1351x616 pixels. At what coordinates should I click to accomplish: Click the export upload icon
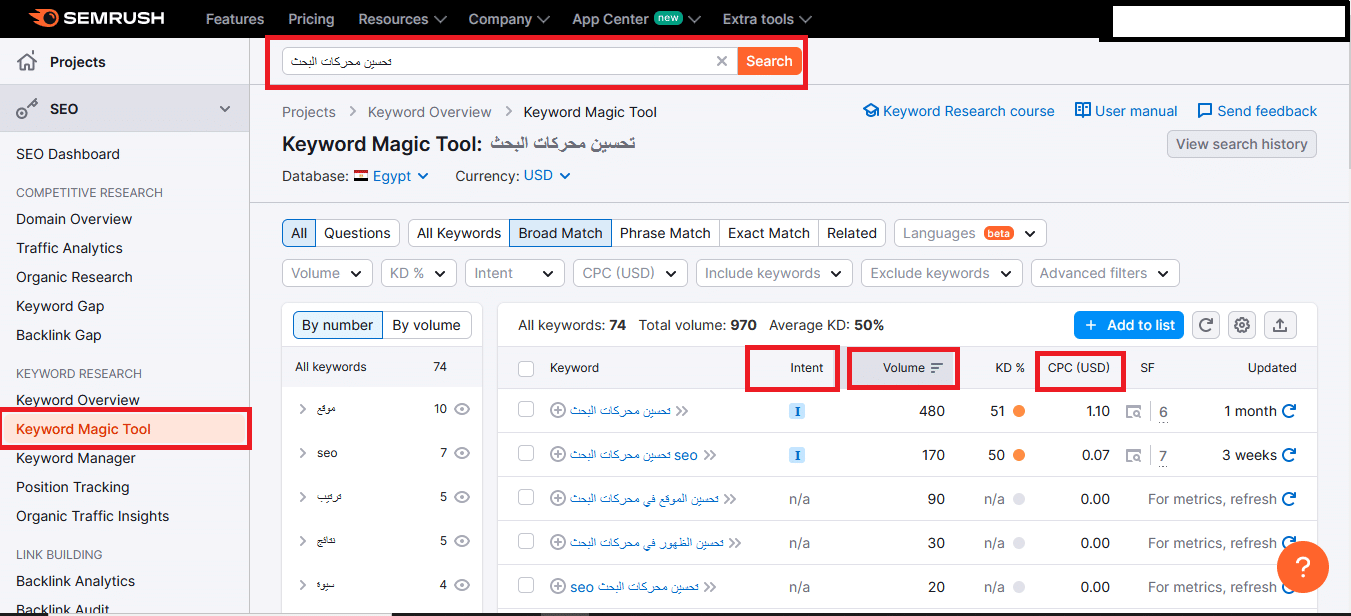point(1280,325)
